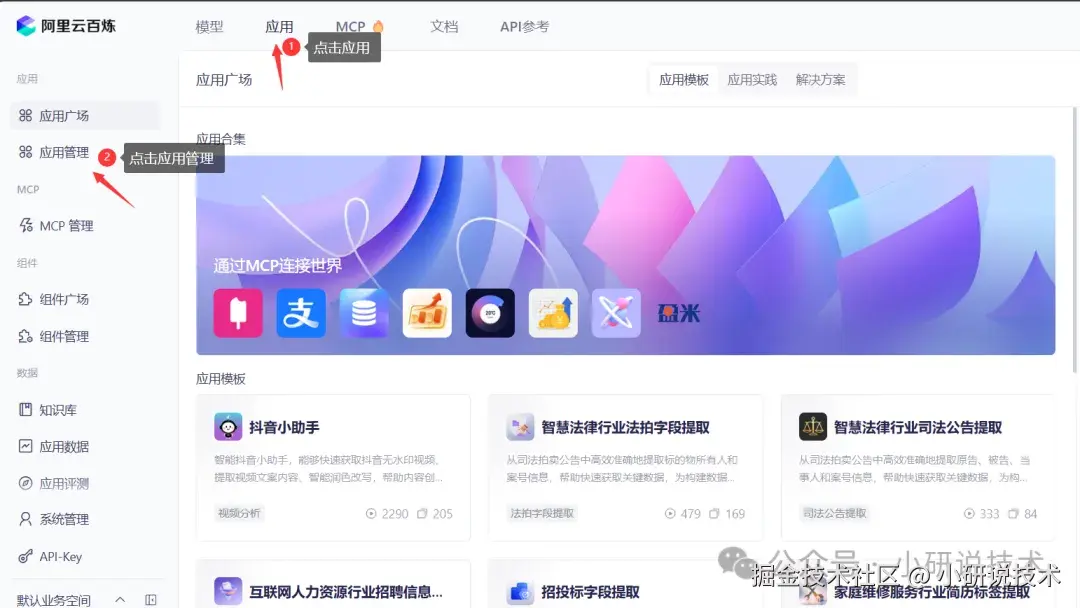Open the 文档 top navigation item
The width and height of the screenshot is (1080, 608).
coord(444,27)
